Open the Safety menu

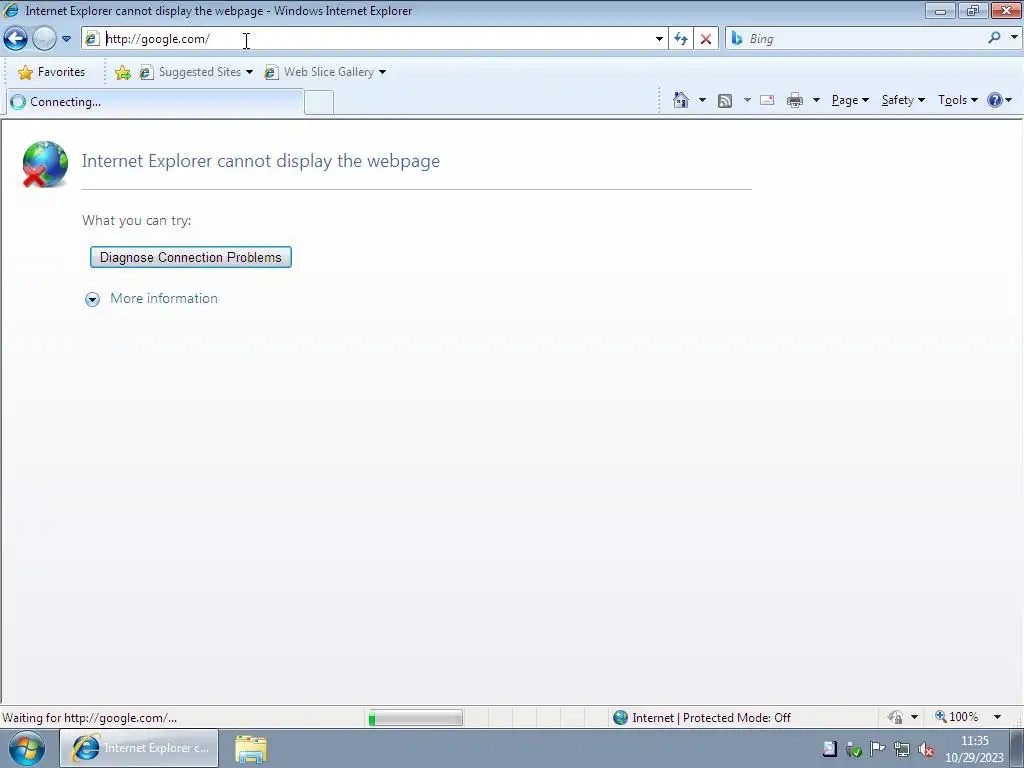(903, 100)
